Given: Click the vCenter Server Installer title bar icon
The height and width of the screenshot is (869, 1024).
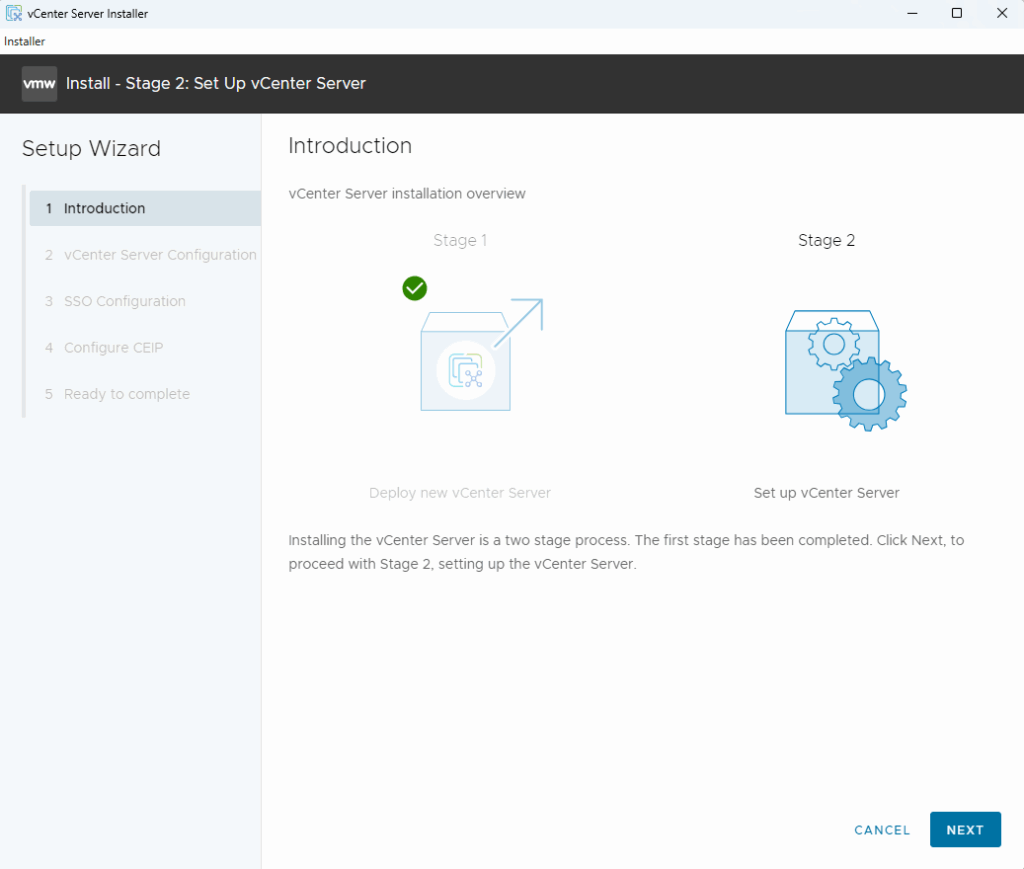Looking at the screenshot, I should click(x=14, y=13).
